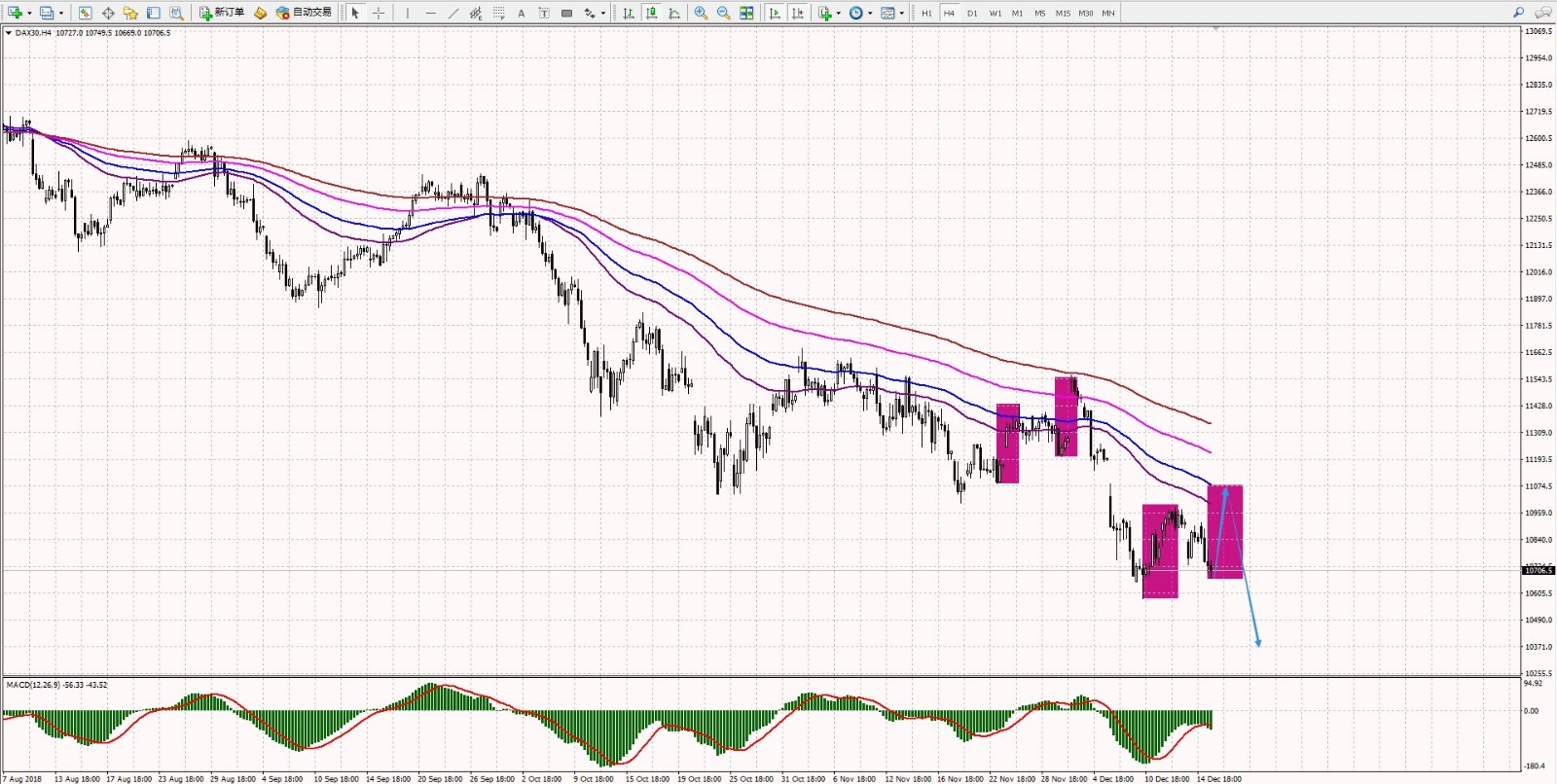Toggle chart Auto Scroll
The image size is (1557, 784).
point(775,13)
